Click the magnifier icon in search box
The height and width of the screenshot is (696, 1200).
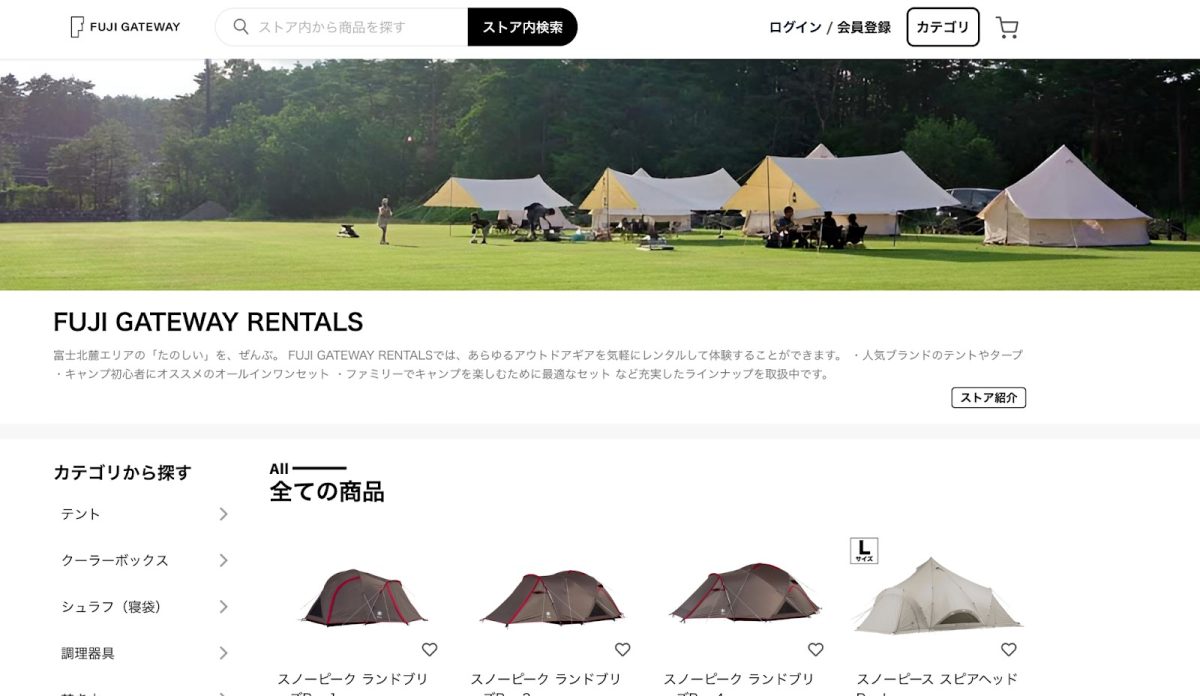coord(240,27)
